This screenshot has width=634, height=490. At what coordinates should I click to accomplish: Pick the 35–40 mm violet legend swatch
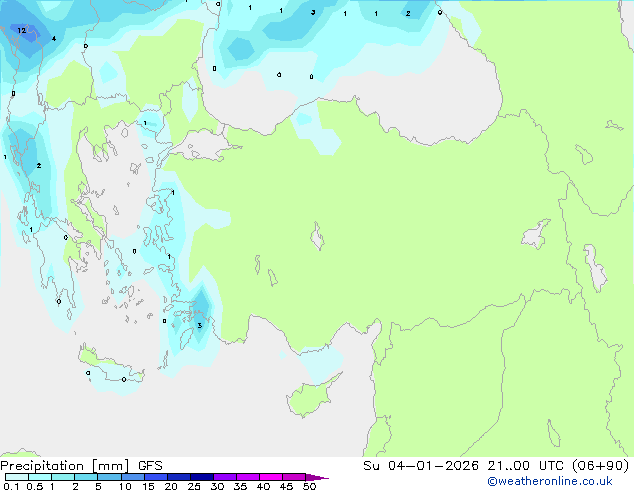[x=248, y=477]
